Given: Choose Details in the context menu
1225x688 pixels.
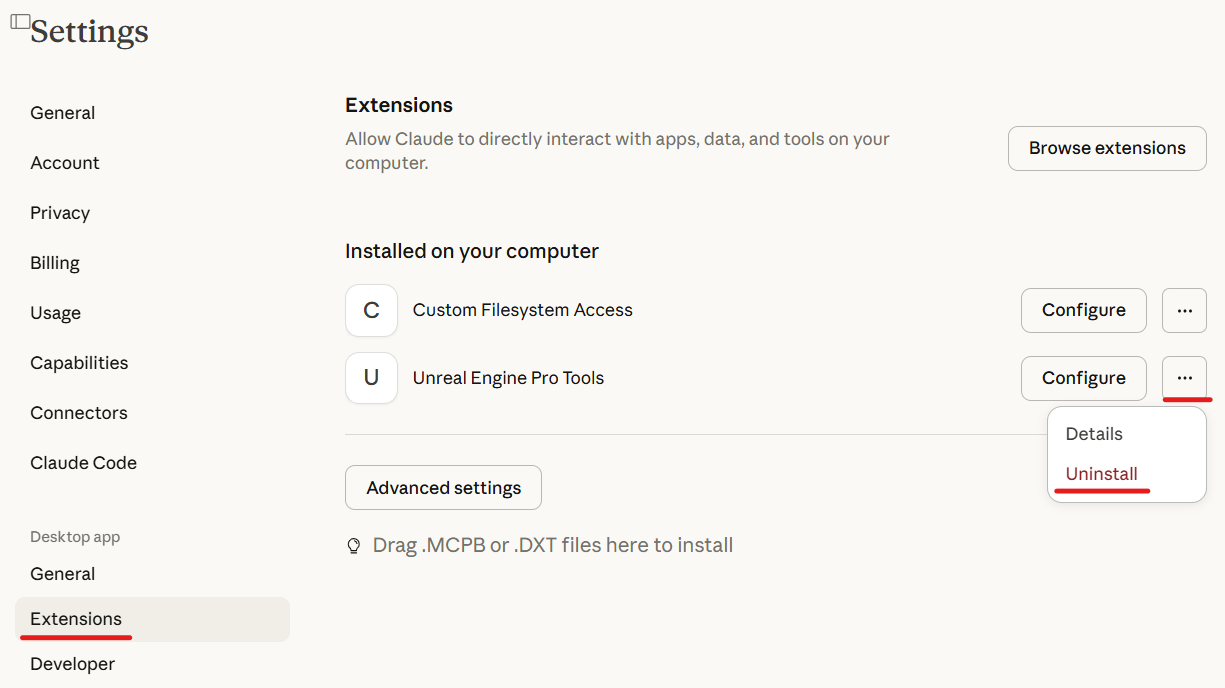Looking at the screenshot, I should pyautogui.click(x=1093, y=433).
